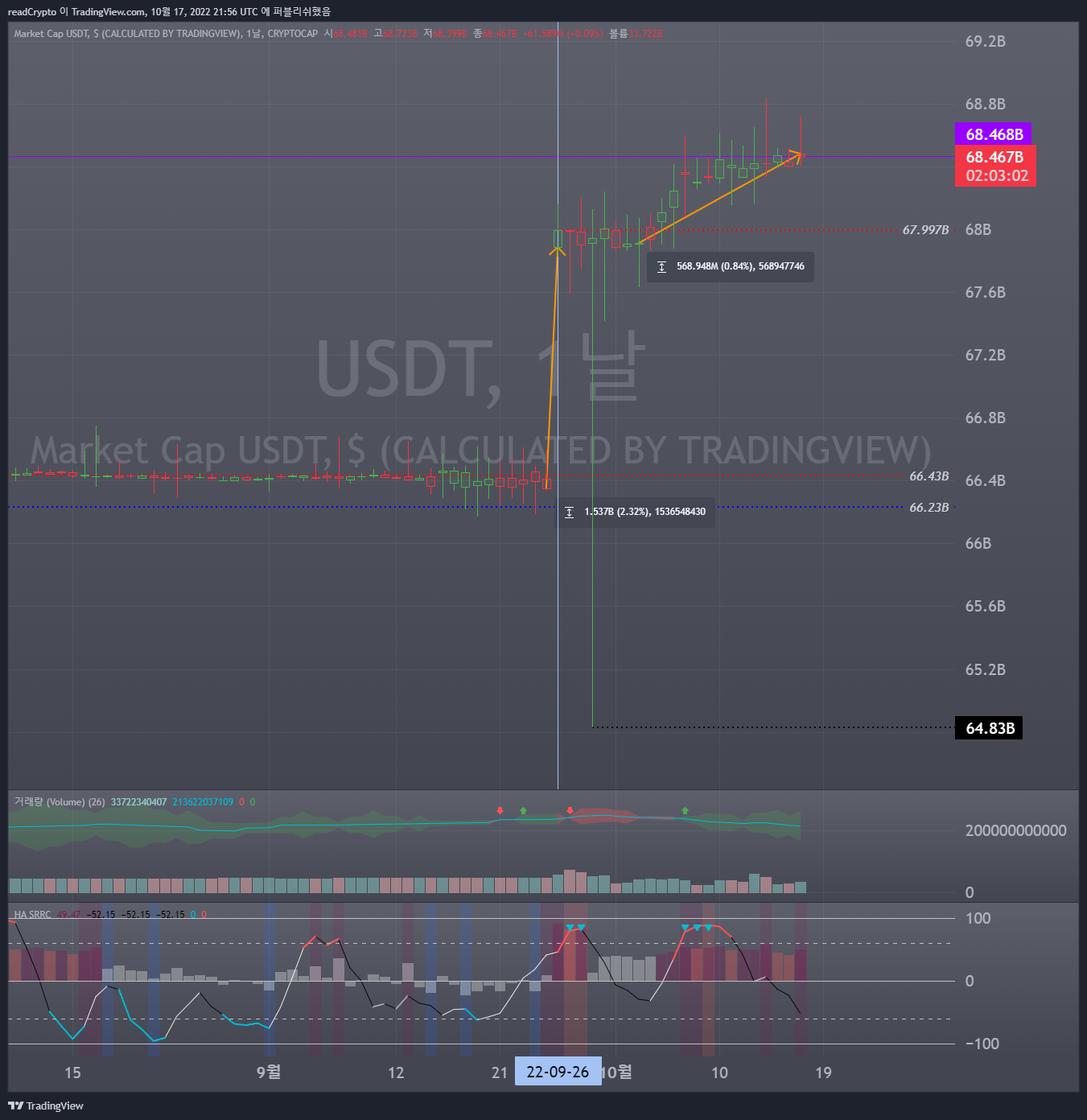Click the 100 level on the HA SRRC axis

pyautogui.click(x=978, y=919)
